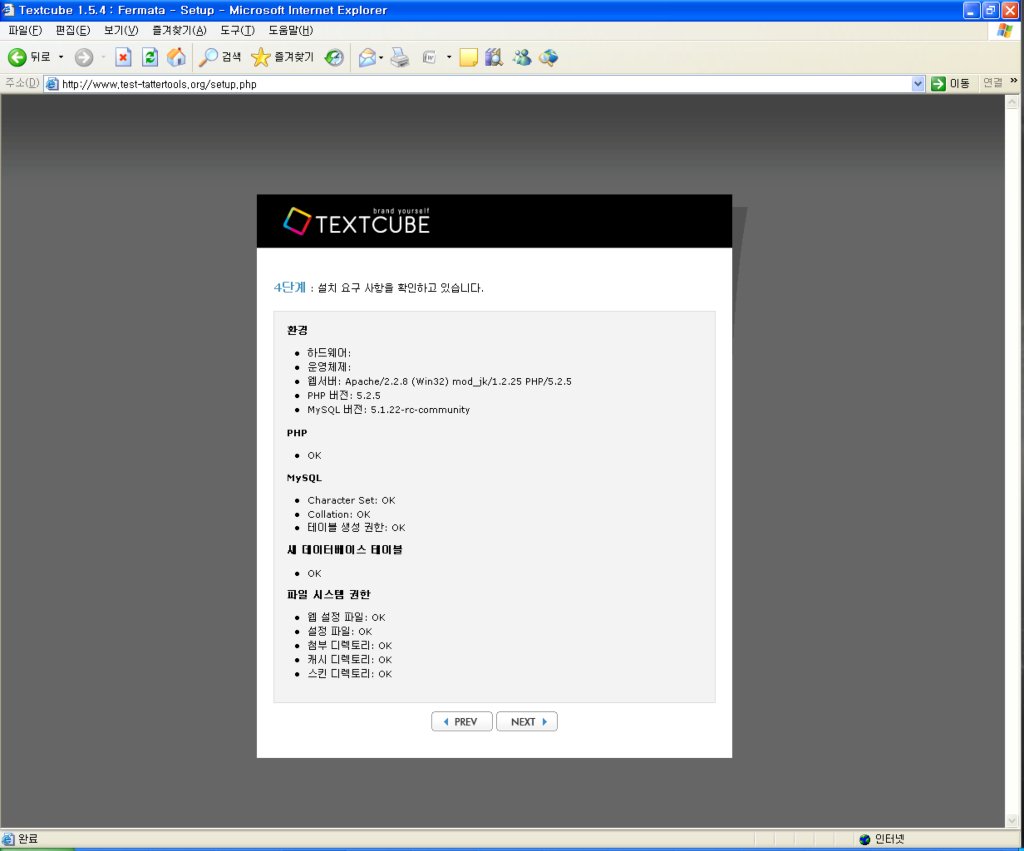Click the 인터넷 zone indicator in status bar
The image size is (1024, 851).
tap(882, 839)
